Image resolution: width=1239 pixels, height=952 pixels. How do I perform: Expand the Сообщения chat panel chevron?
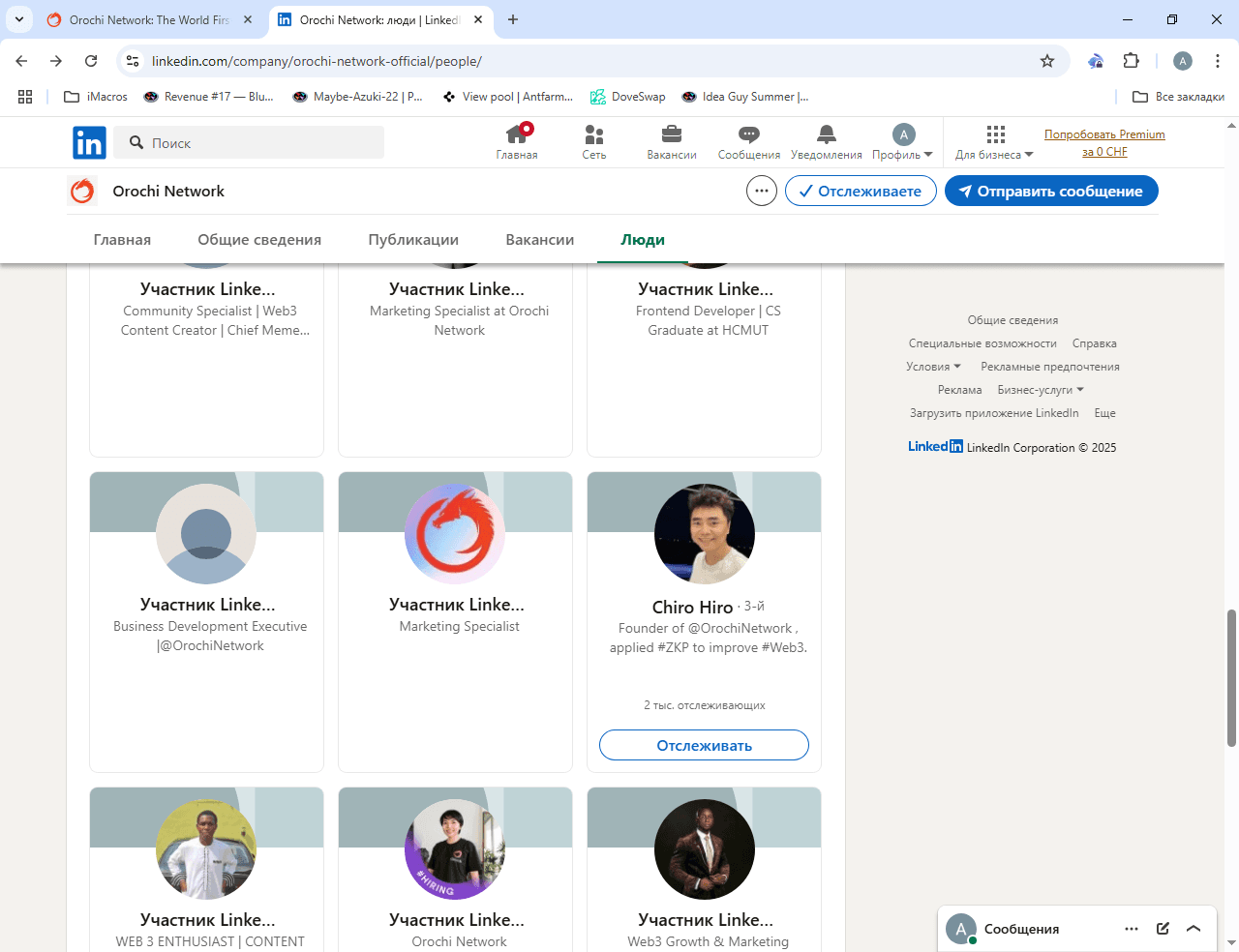click(1194, 929)
